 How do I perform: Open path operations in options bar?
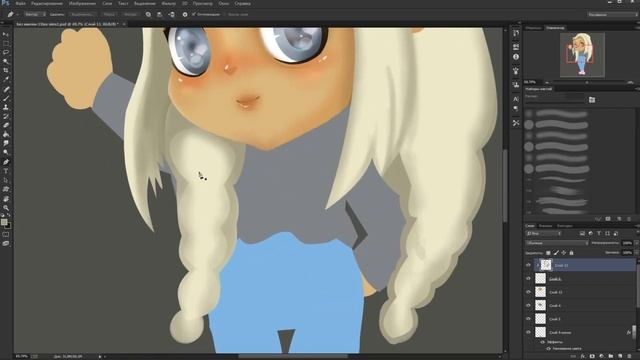pyautogui.click(x=148, y=14)
